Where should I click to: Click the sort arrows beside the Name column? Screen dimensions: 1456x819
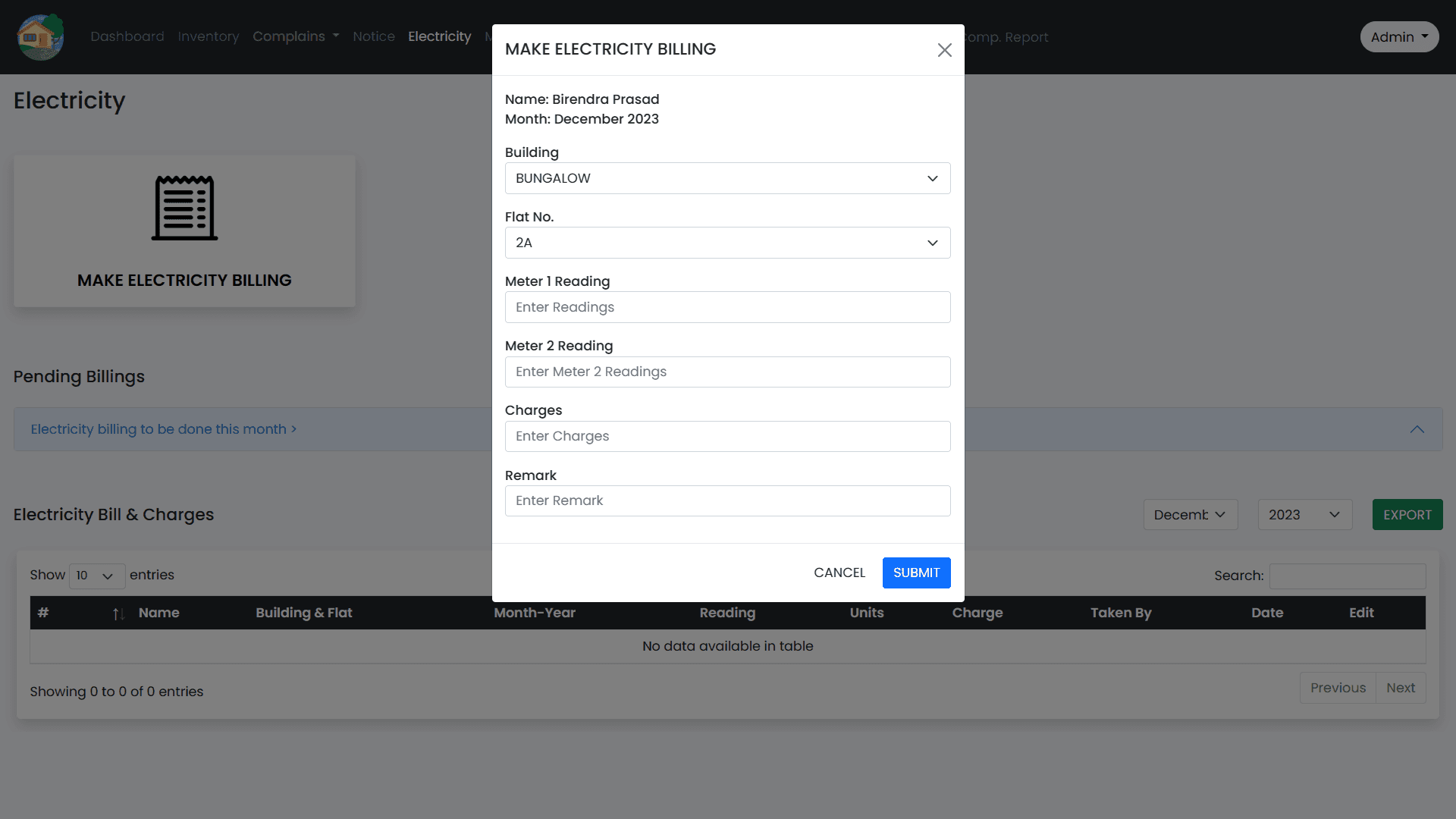118,613
